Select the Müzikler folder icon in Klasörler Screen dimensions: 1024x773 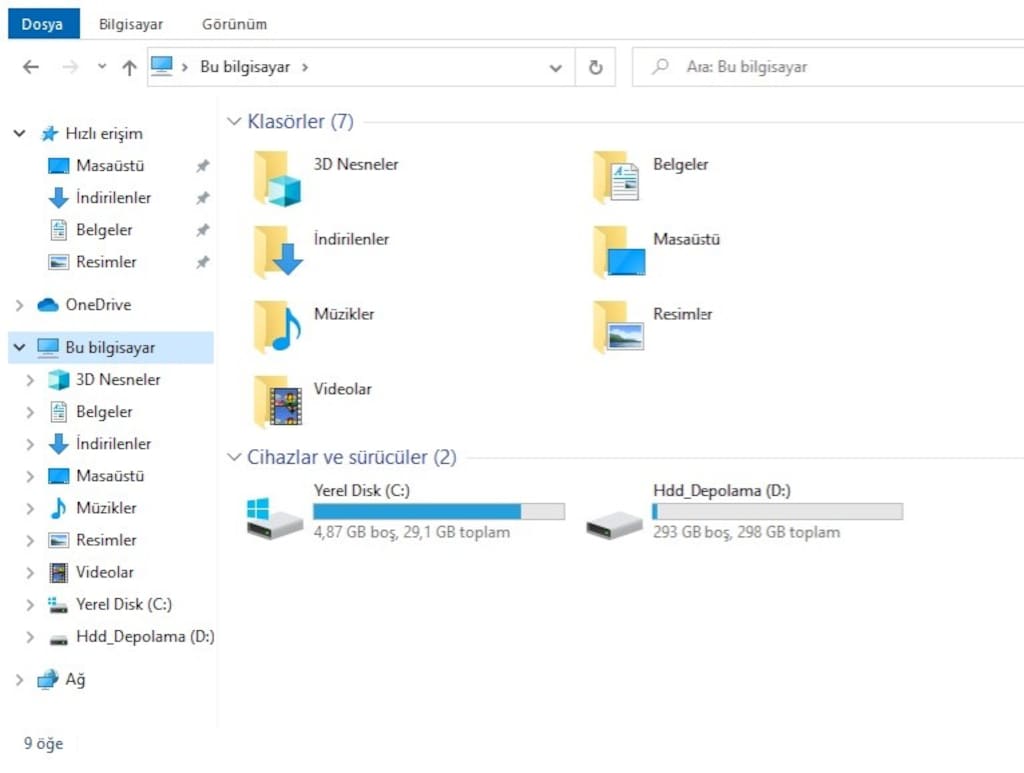point(278,326)
